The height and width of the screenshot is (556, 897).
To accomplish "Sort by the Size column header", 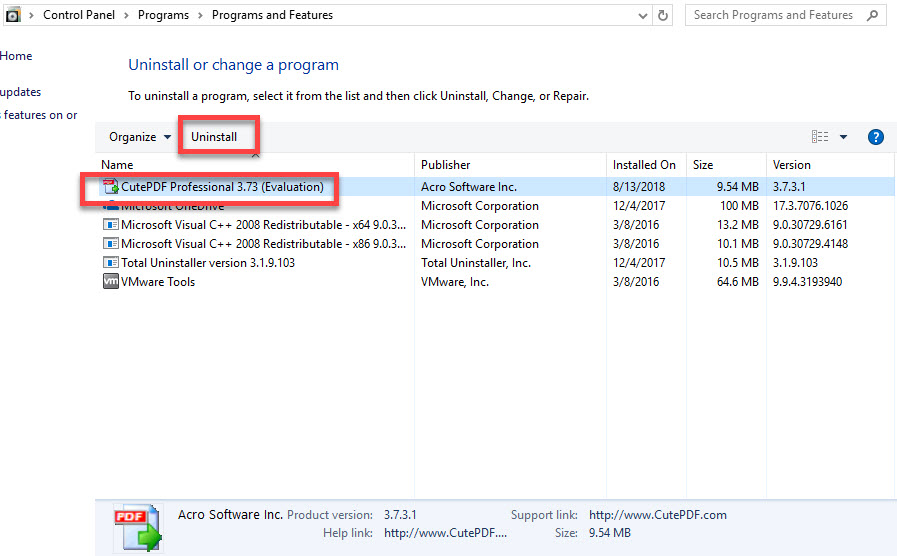I will tap(703, 165).
